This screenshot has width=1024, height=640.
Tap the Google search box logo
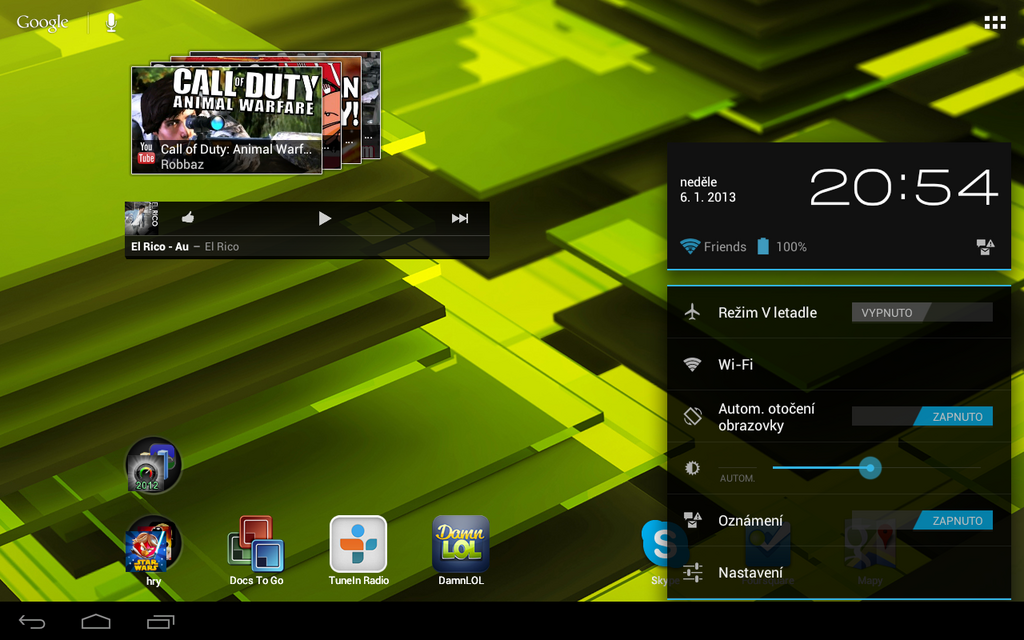[x=43, y=22]
